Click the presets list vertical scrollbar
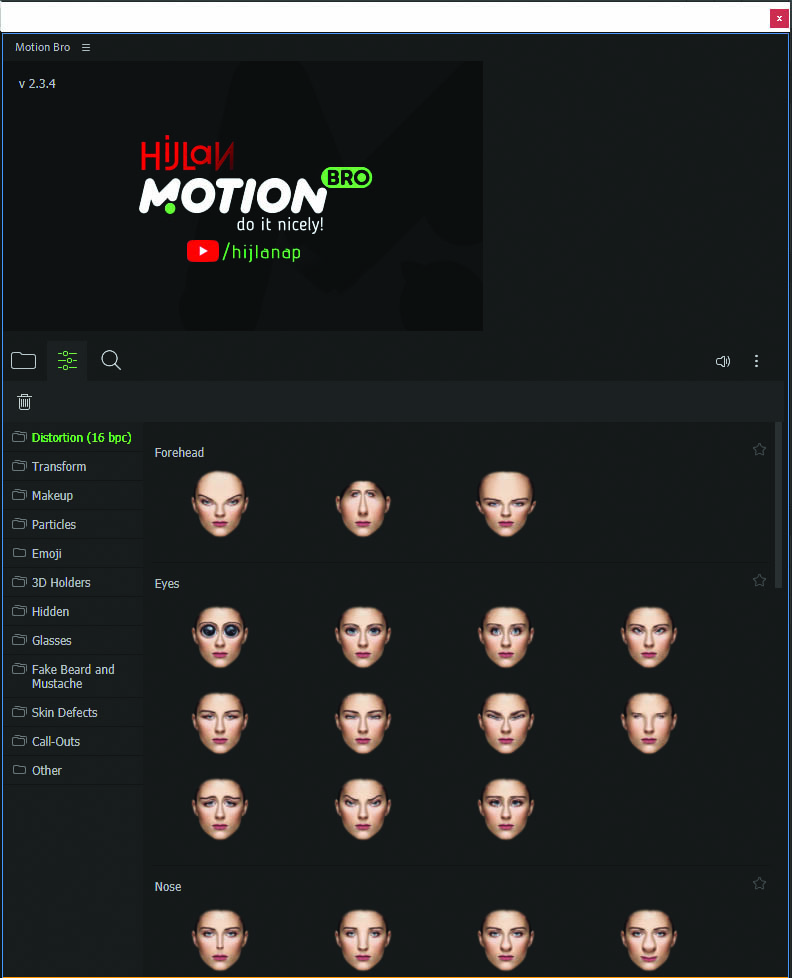792x978 pixels. [x=778, y=505]
